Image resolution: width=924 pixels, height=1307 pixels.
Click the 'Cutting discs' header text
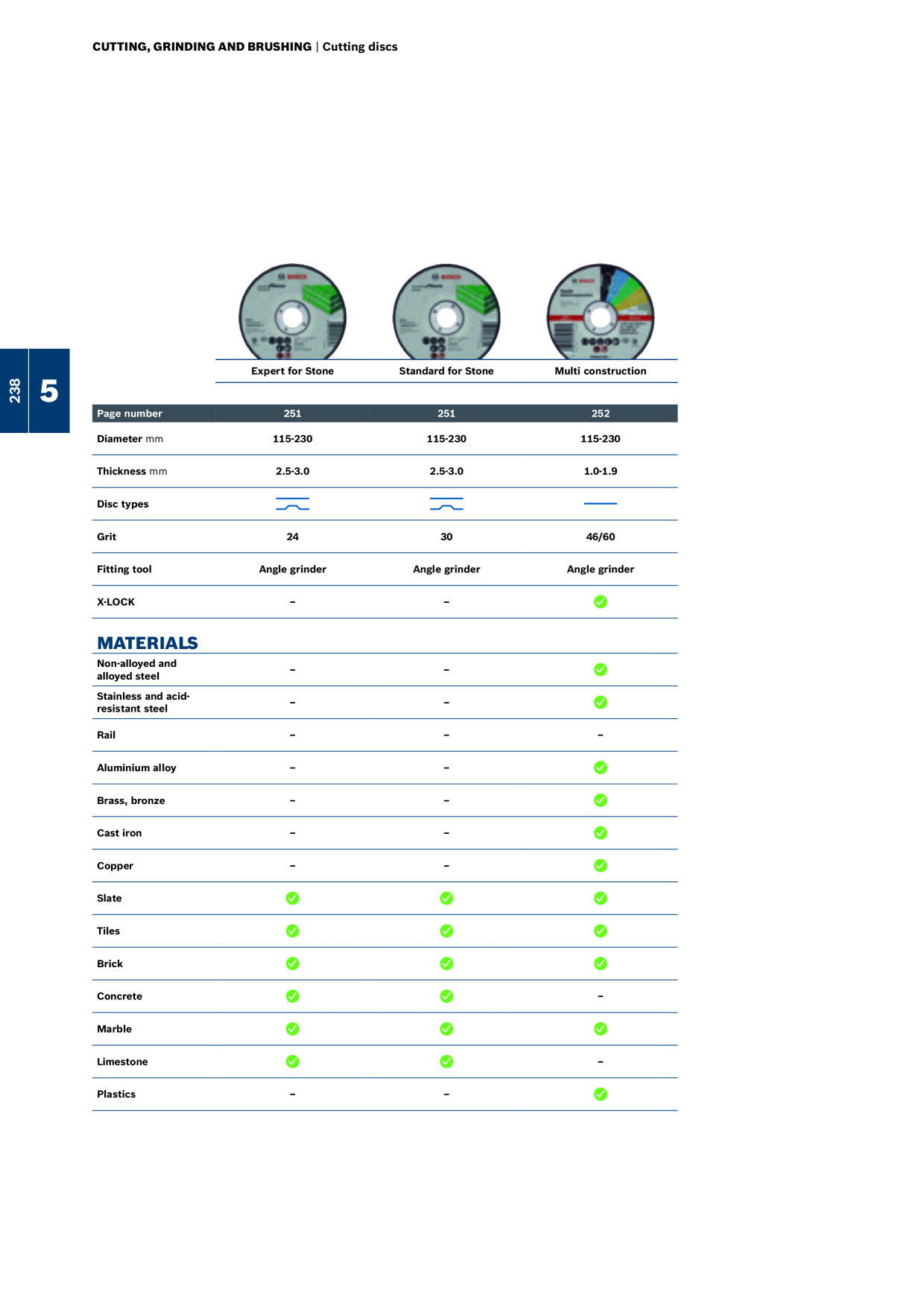360,46
